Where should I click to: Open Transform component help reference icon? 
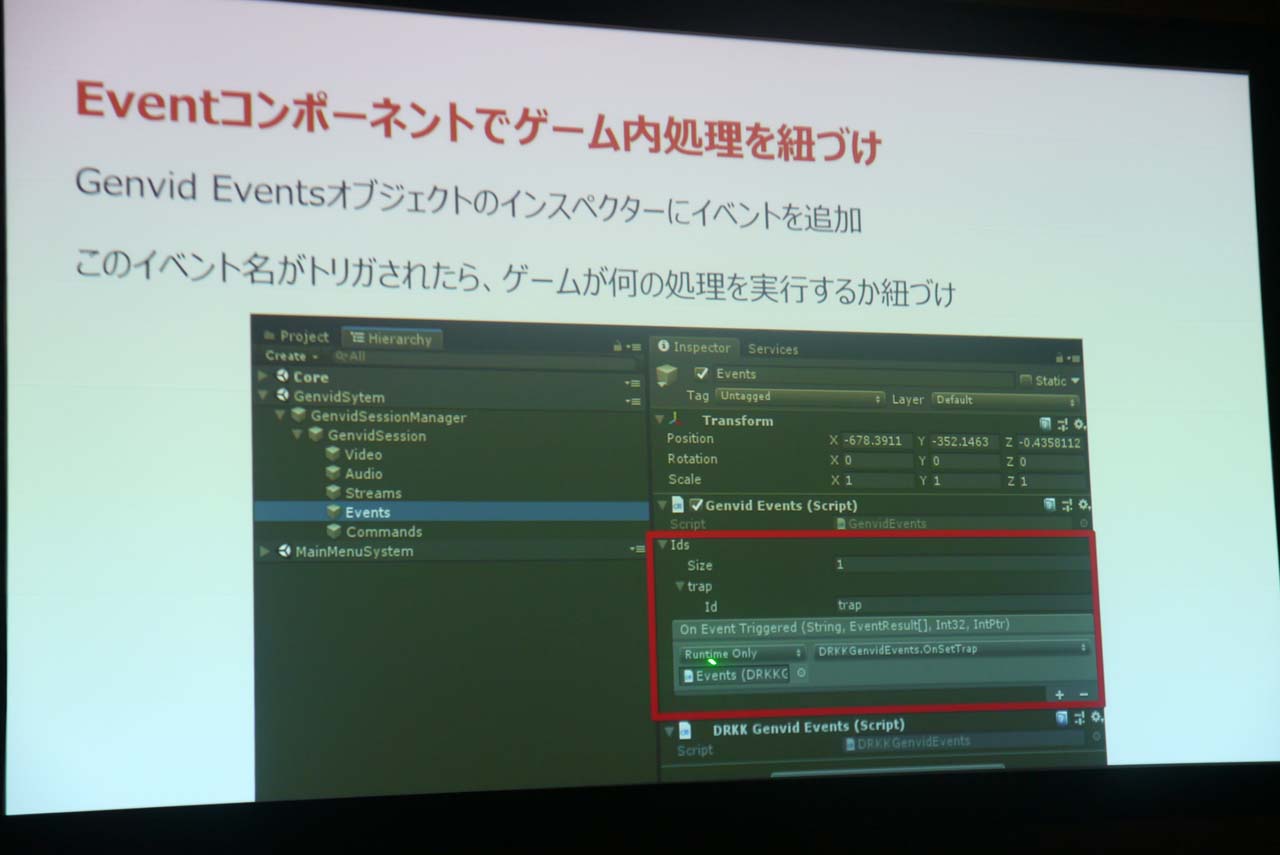pos(1046,423)
